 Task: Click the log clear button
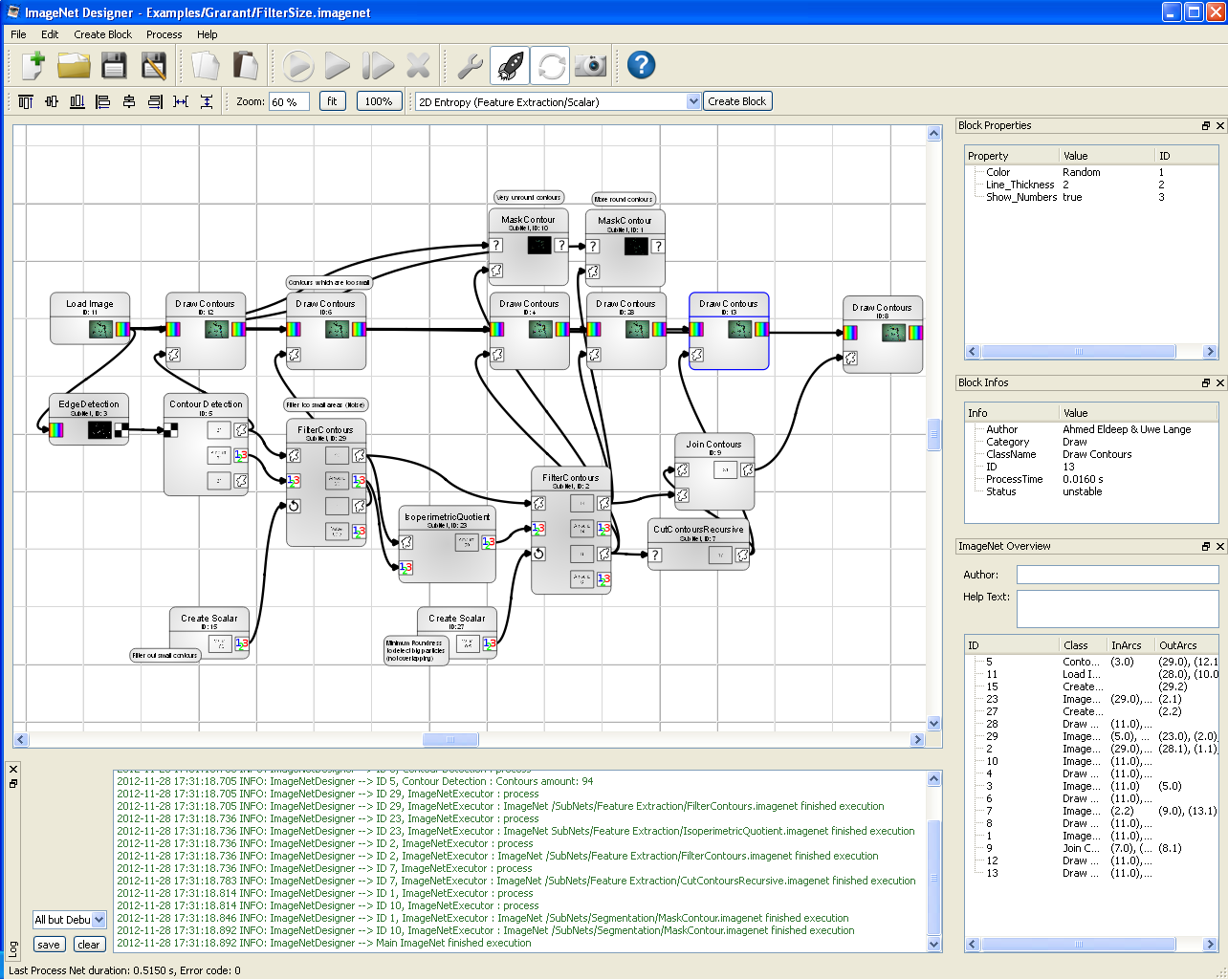click(89, 945)
